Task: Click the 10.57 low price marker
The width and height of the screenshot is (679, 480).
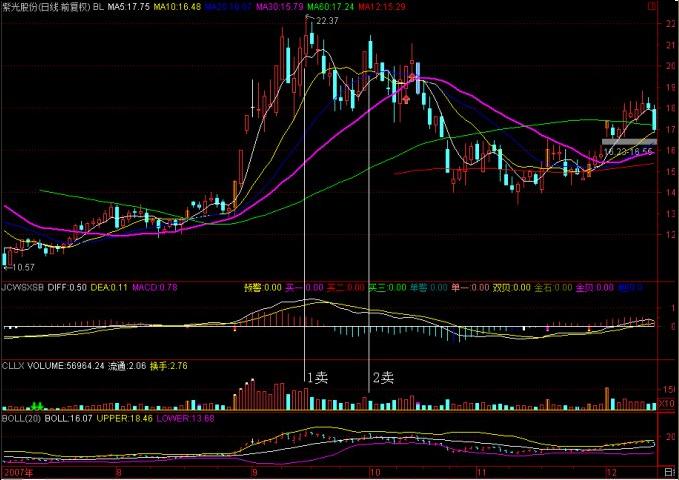Action: (x=21, y=268)
